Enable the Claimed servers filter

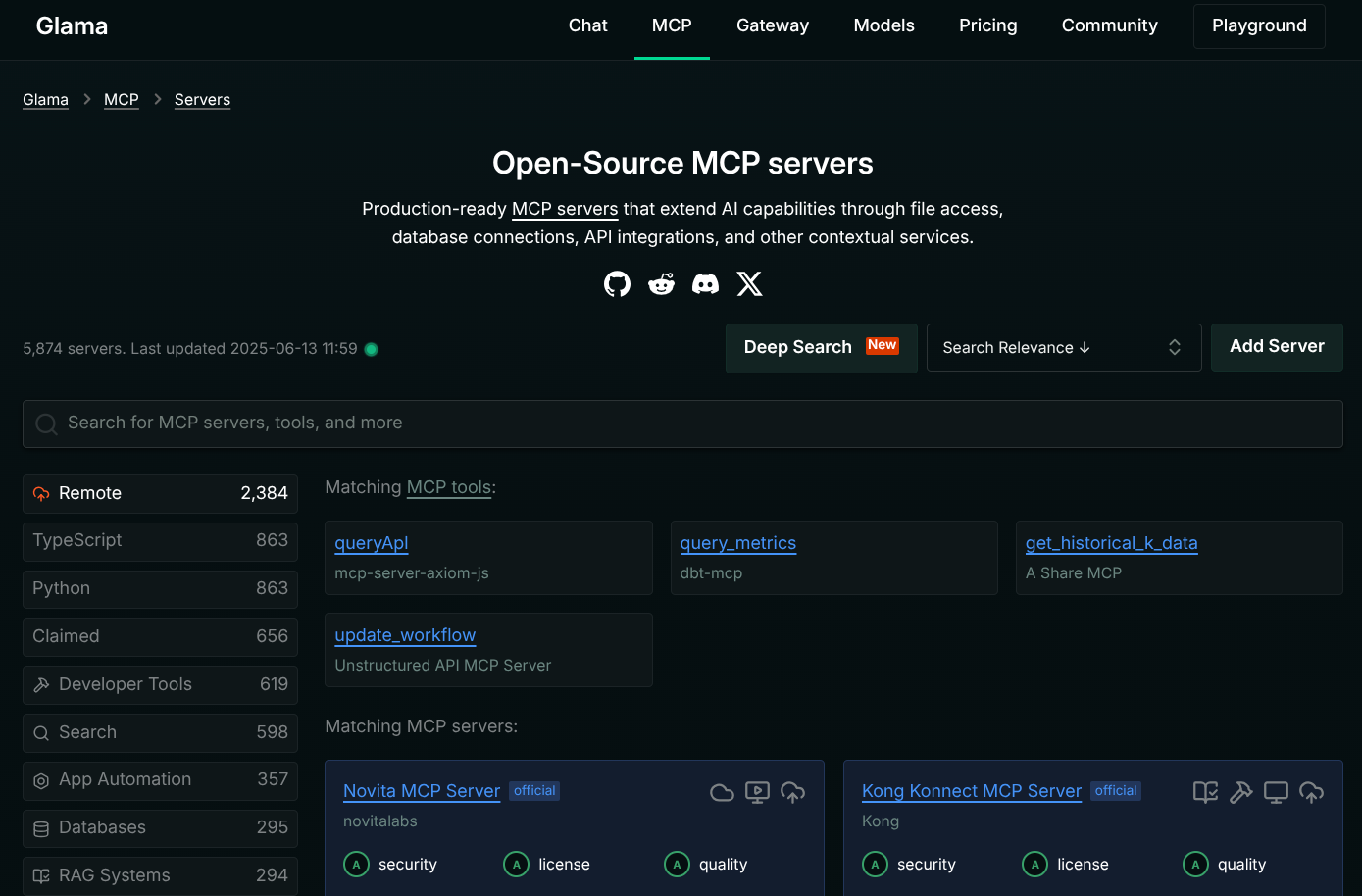[x=160, y=636]
